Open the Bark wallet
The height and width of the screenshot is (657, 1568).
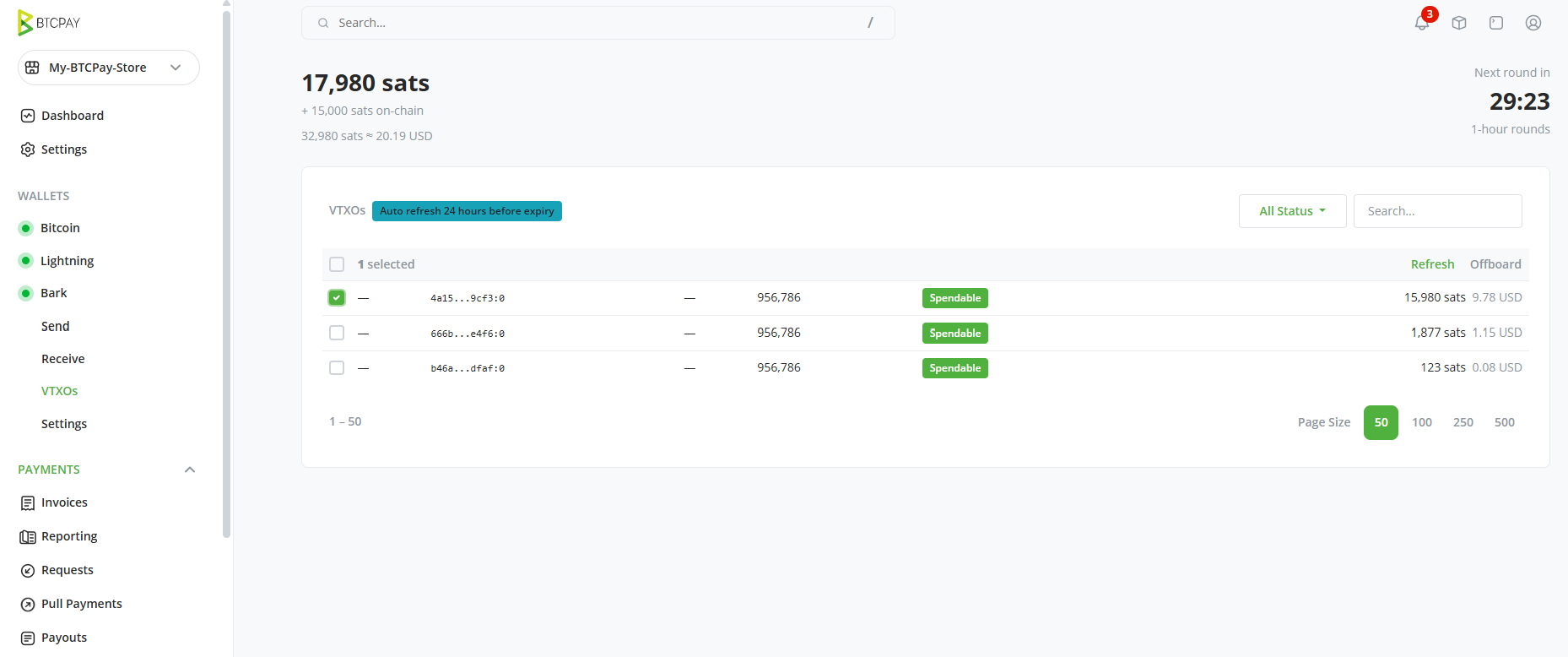pos(53,293)
